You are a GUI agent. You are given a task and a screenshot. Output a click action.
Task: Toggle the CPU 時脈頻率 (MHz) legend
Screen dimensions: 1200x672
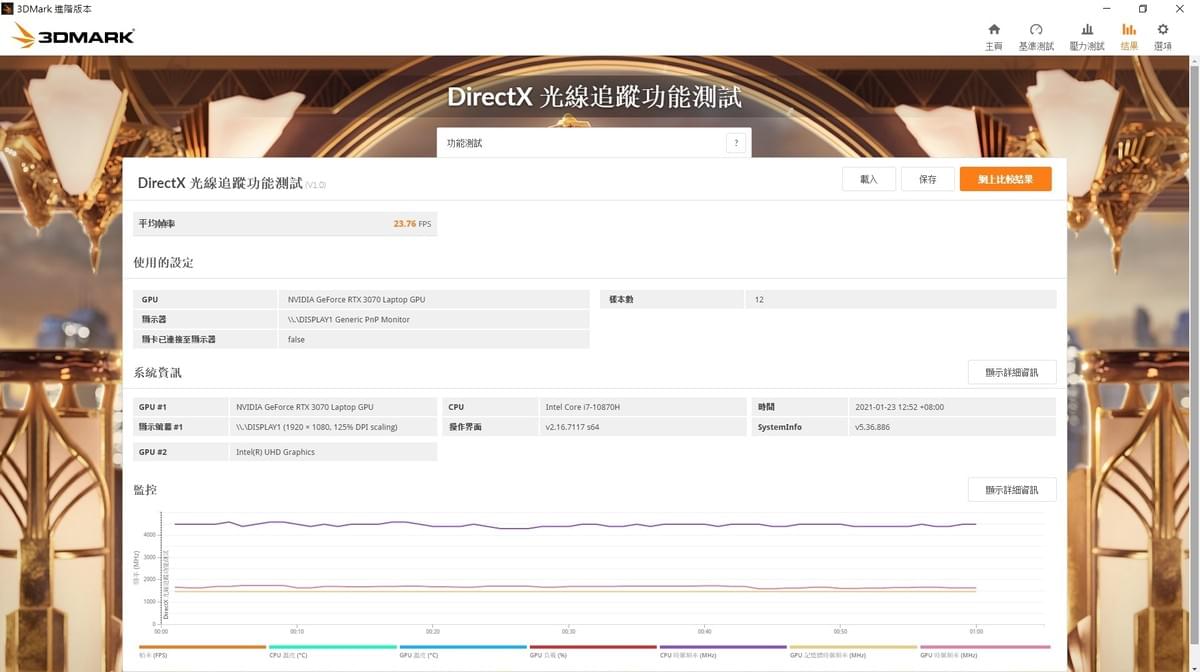pyautogui.click(x=723, y=651)
